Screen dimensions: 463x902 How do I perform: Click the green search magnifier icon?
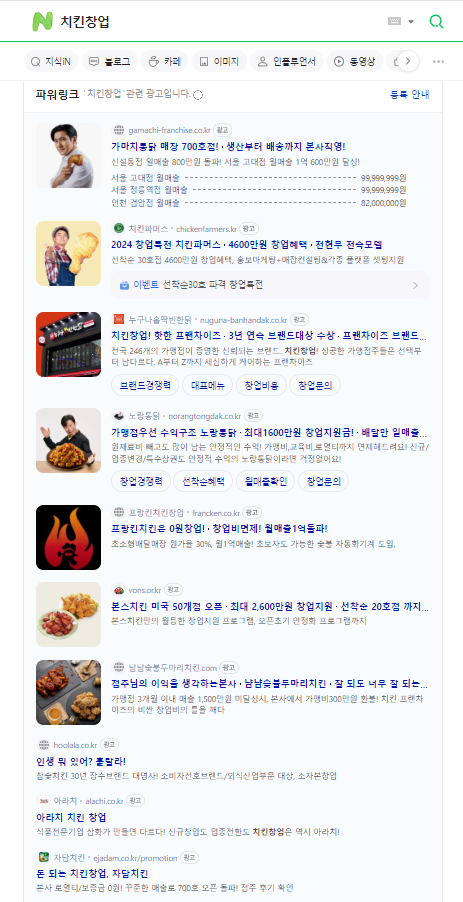(437, 22)
